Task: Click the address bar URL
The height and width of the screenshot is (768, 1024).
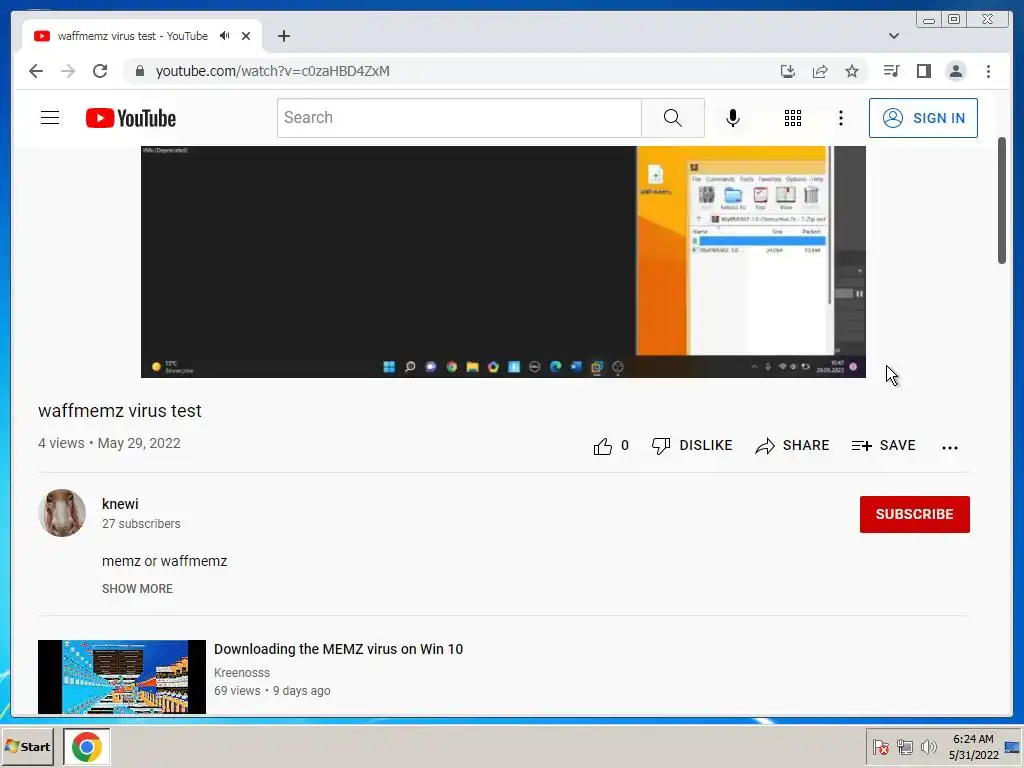Action: click(x=272, y=71)
